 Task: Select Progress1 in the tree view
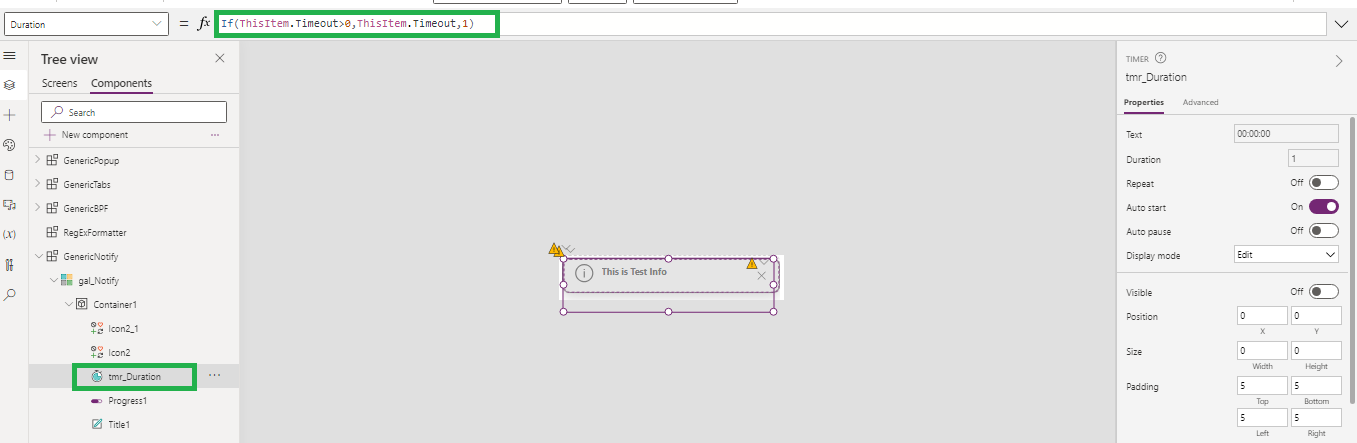(x=126, y=401)
